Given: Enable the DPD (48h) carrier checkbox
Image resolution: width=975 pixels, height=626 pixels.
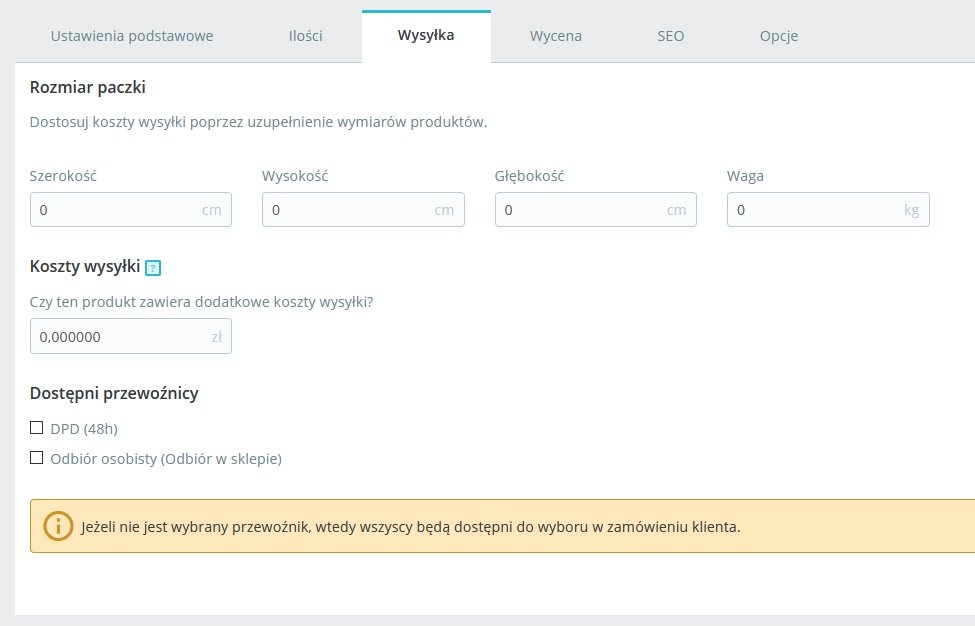Looking at the screenshot, I should pos(37,428).
